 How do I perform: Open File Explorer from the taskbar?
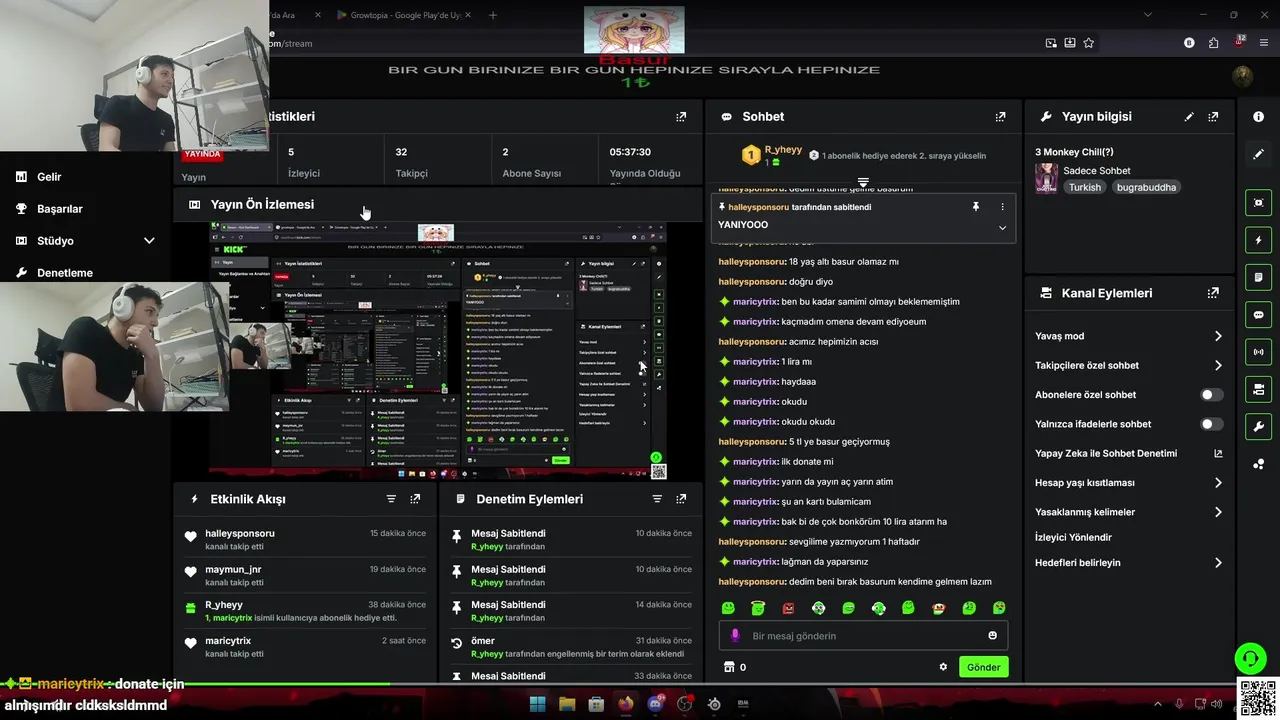point(567,704)
